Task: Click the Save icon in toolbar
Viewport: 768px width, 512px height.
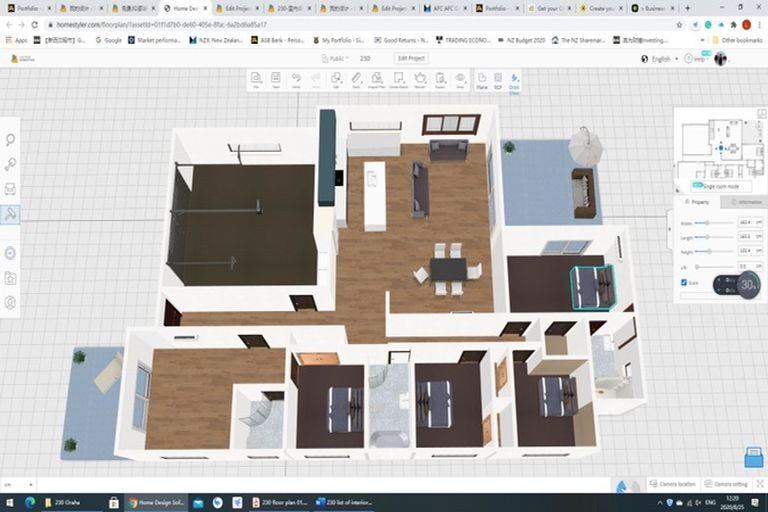Action: [x=275, y=79]
